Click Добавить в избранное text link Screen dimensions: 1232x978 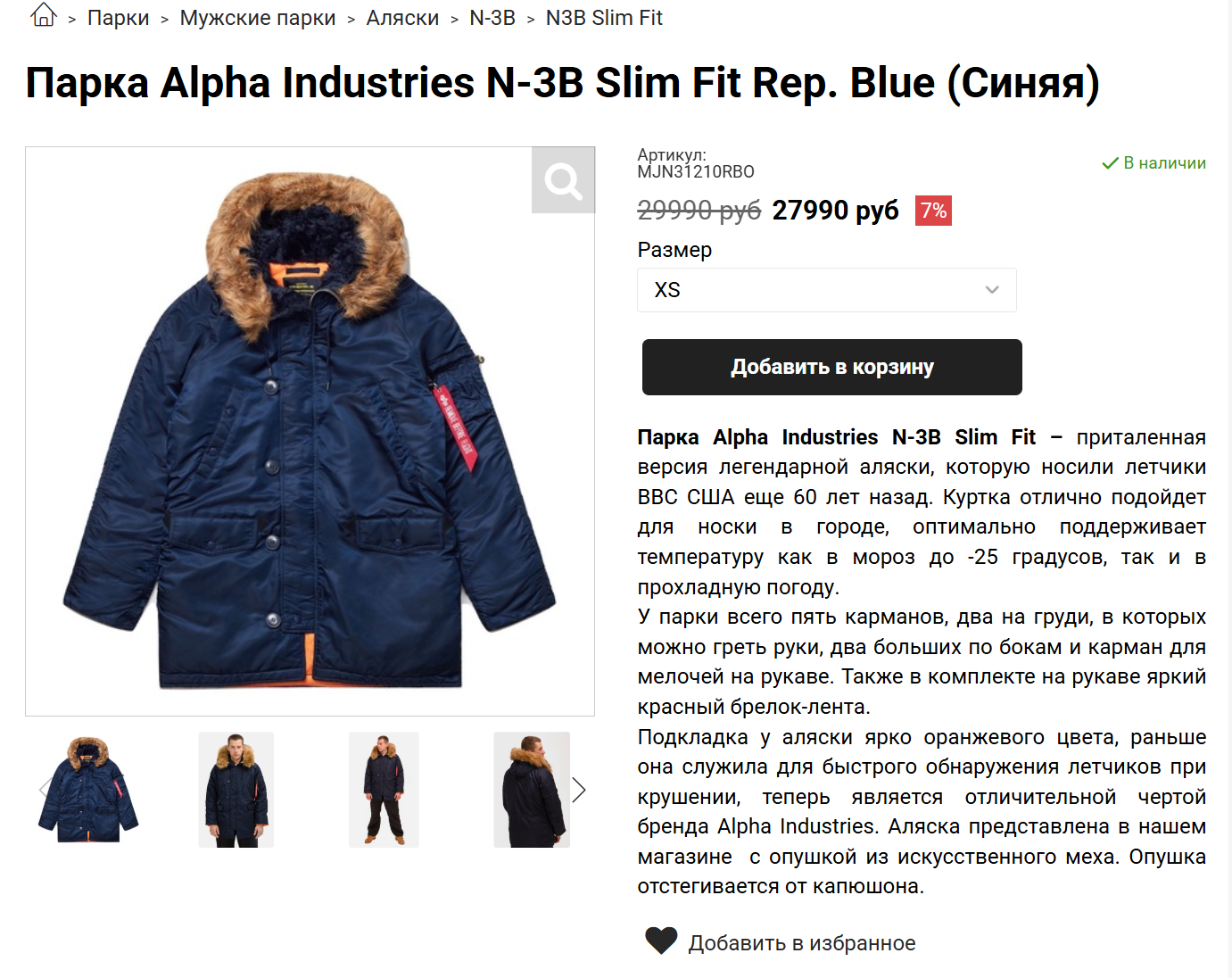802,943
